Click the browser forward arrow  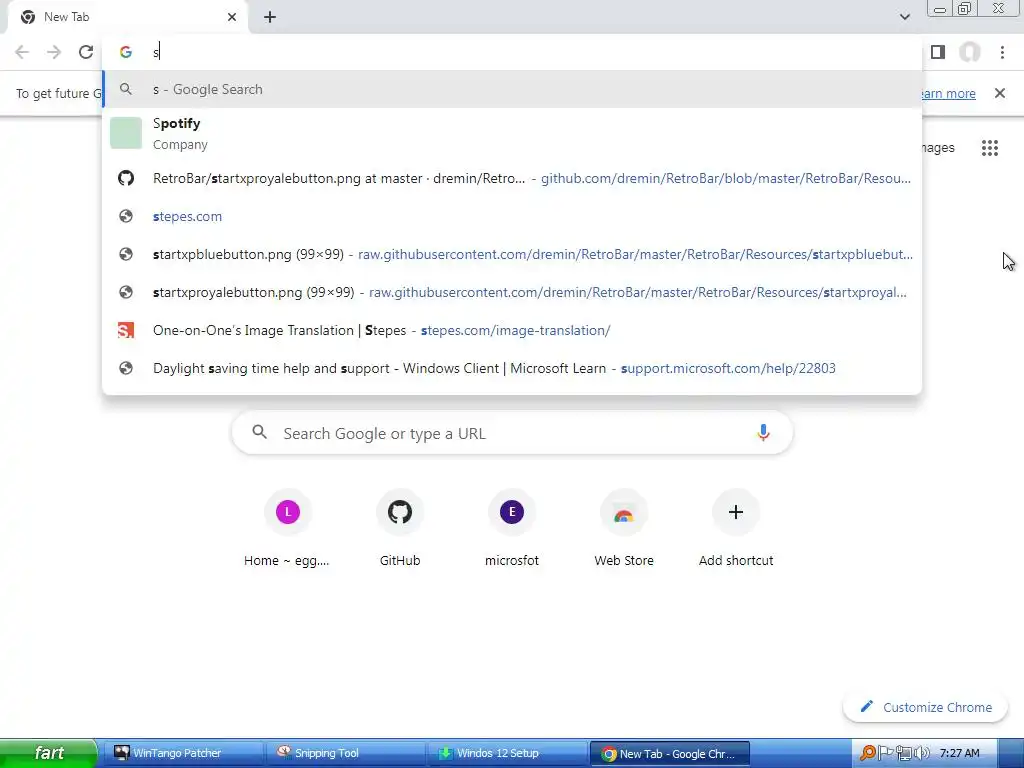[x=54, y=52]
